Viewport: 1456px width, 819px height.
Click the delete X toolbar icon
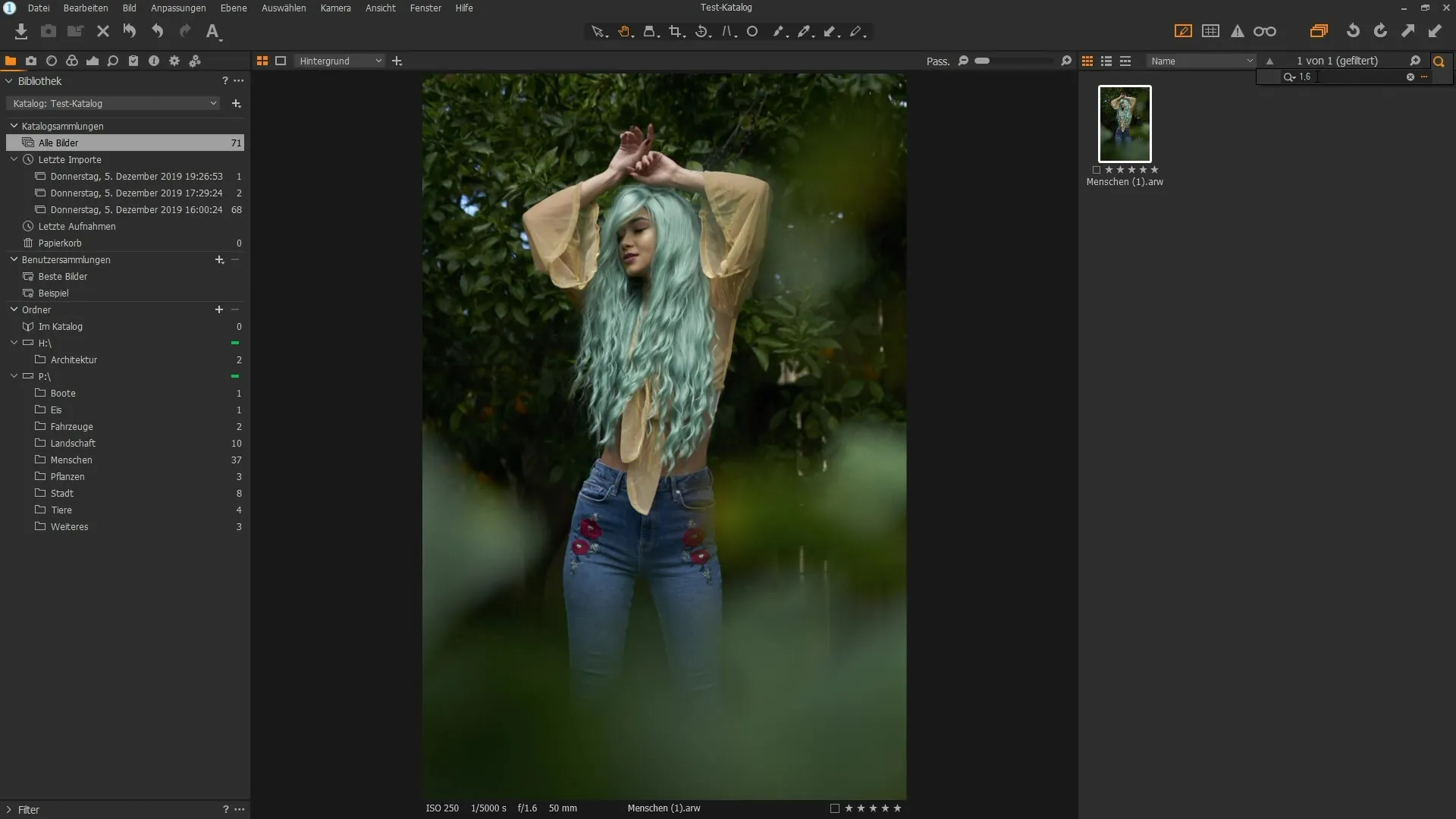[x=103, y=31]
